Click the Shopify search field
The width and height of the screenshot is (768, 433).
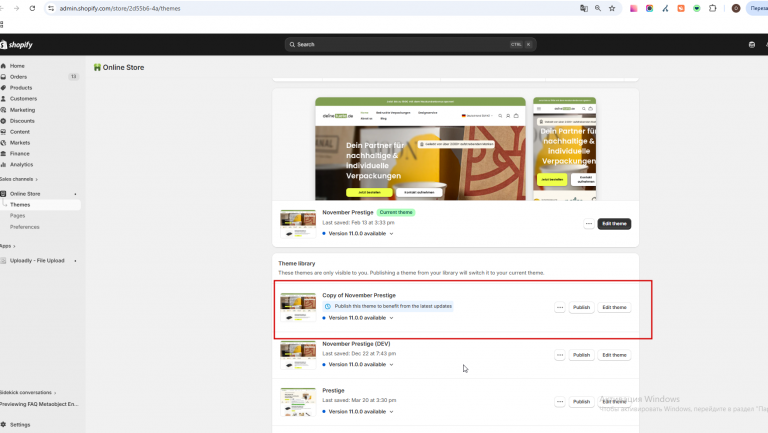pos(410,45)
